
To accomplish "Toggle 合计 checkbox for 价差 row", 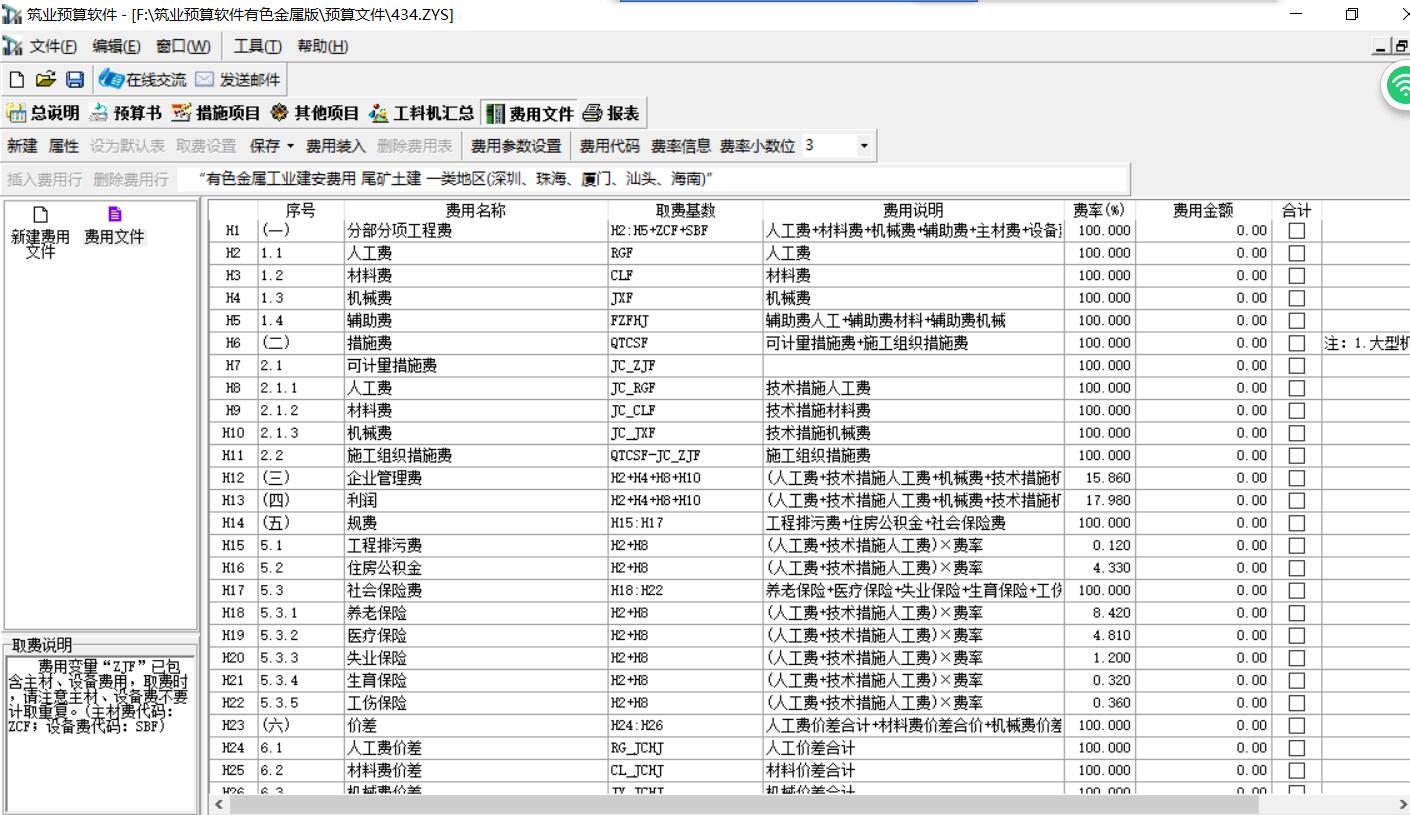I will click(x=1297, y=725).
